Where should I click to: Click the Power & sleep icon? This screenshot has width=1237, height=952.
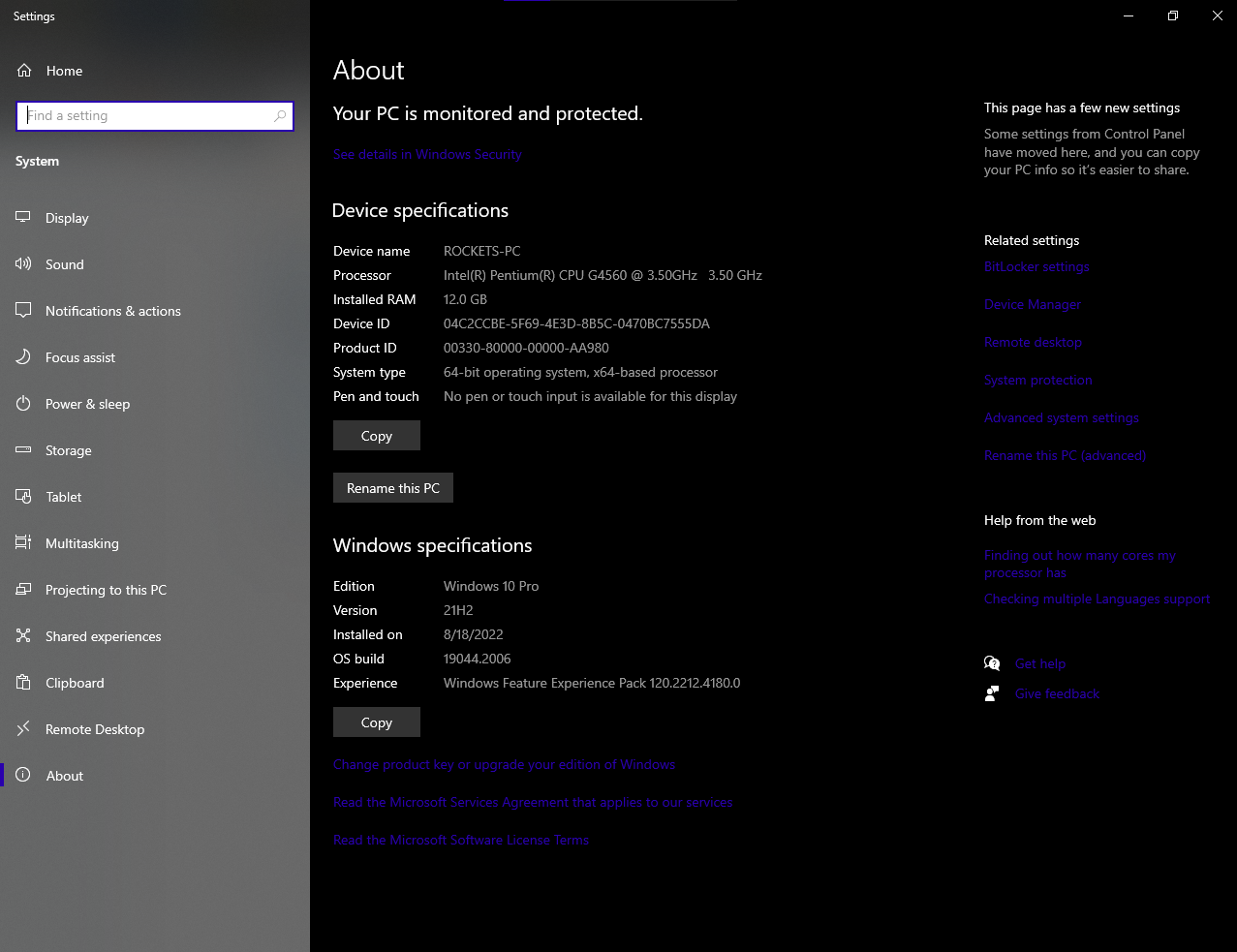[23, 404]
